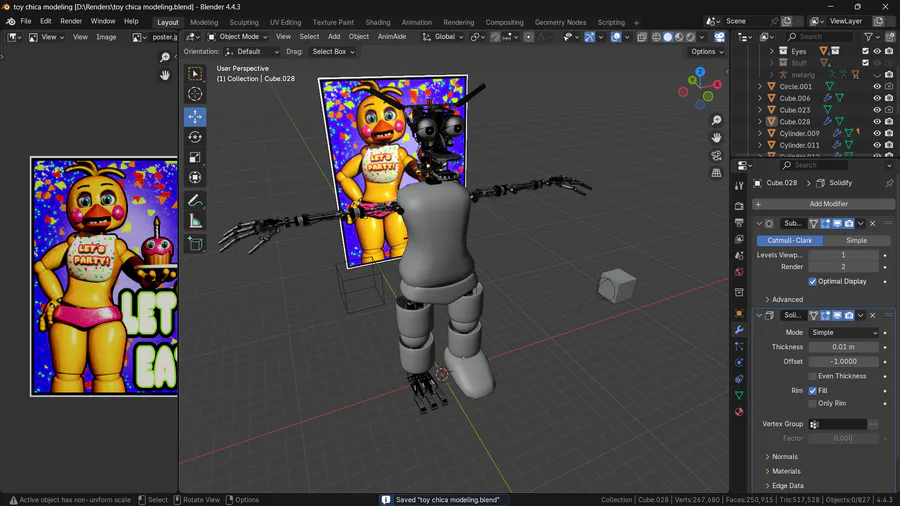Open the Physics properties tab icon

[739, 363]
